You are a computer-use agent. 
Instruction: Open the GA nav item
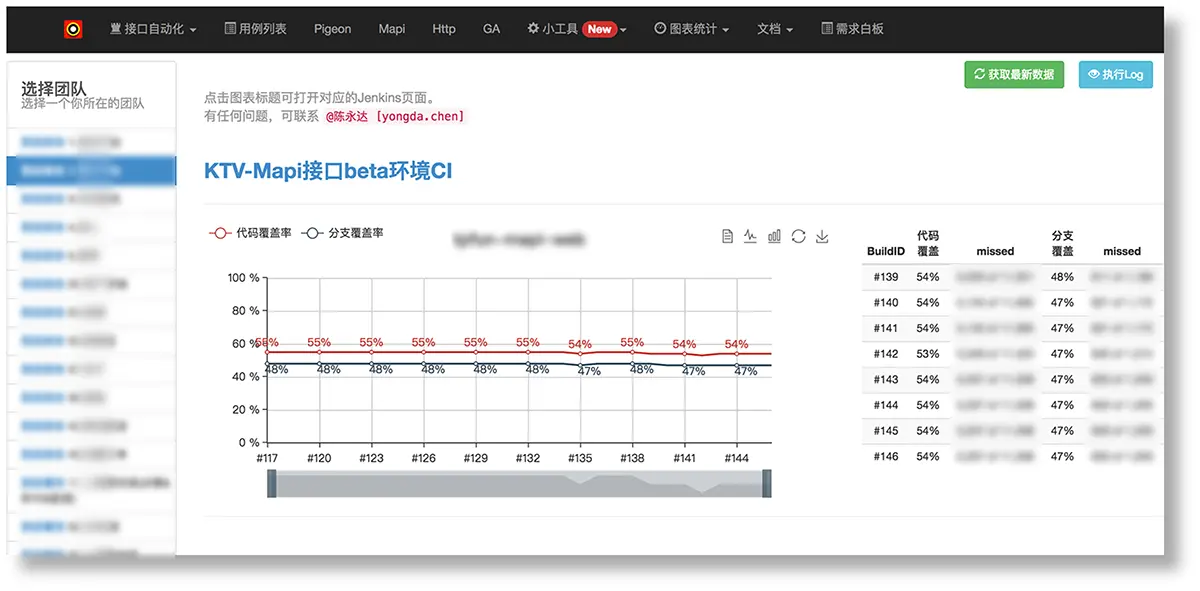coord(491,29)
